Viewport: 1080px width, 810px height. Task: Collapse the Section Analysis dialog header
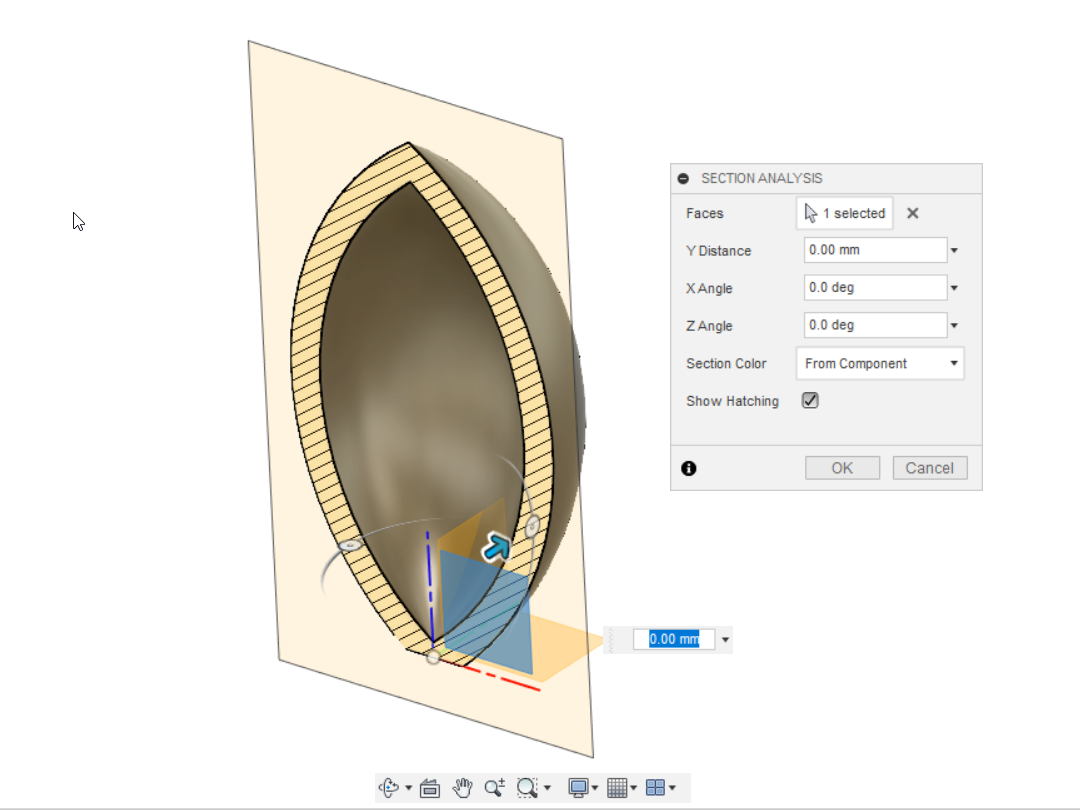tap(683, 178)
